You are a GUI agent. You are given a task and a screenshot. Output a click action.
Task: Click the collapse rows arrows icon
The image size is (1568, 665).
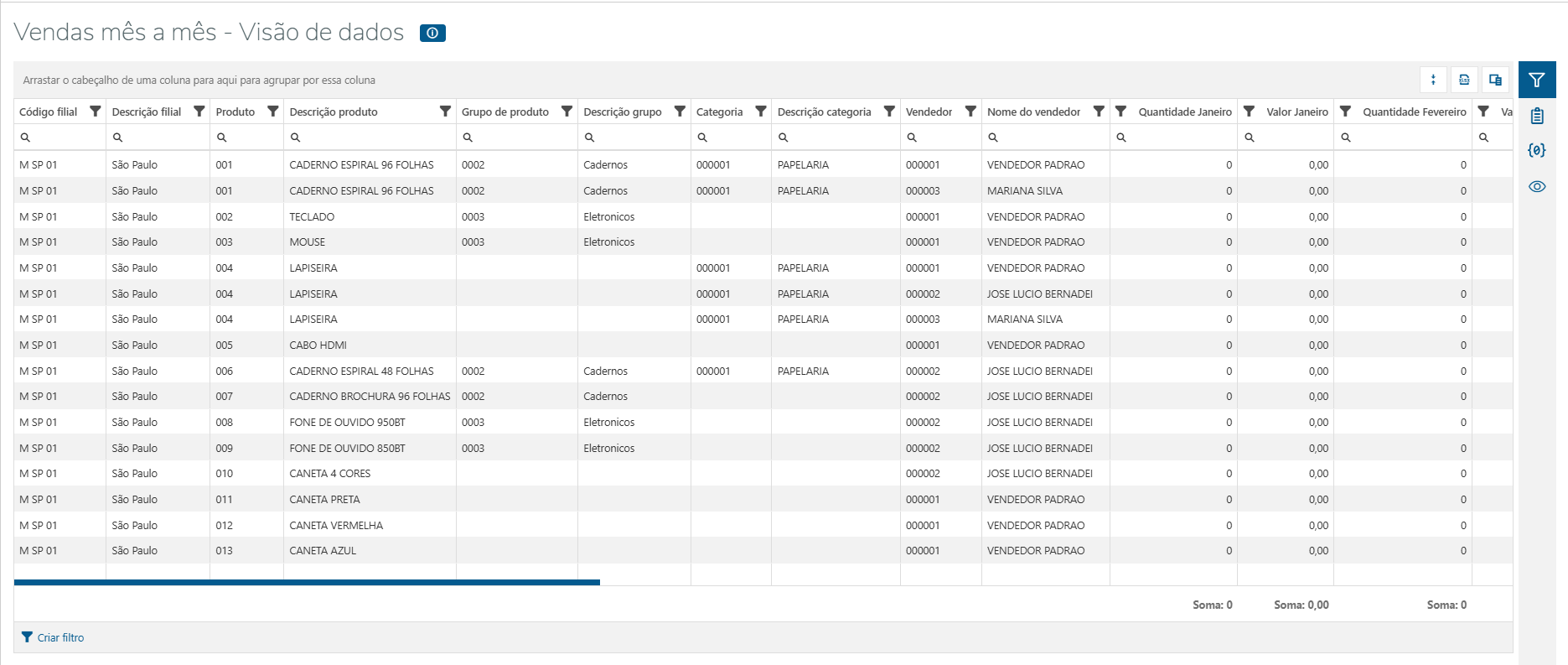(1433, 80)
